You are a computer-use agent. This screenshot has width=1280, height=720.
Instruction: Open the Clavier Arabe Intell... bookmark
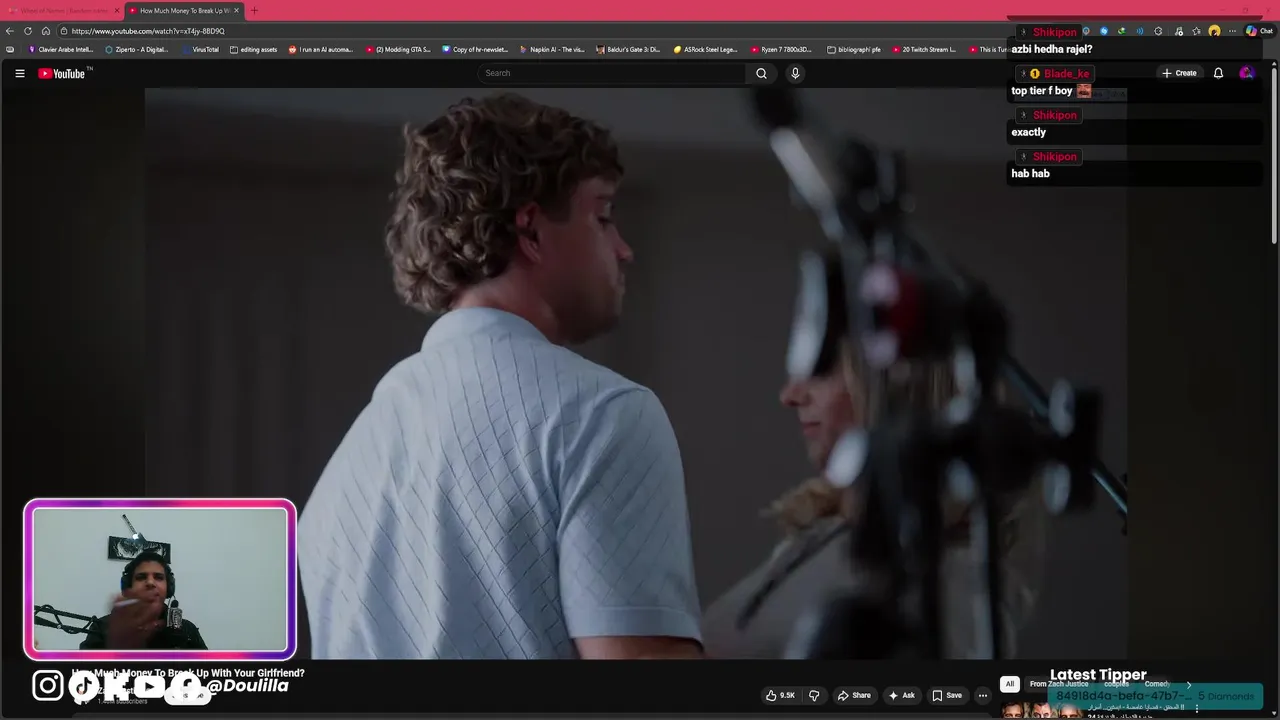click(x=60, y=49)
